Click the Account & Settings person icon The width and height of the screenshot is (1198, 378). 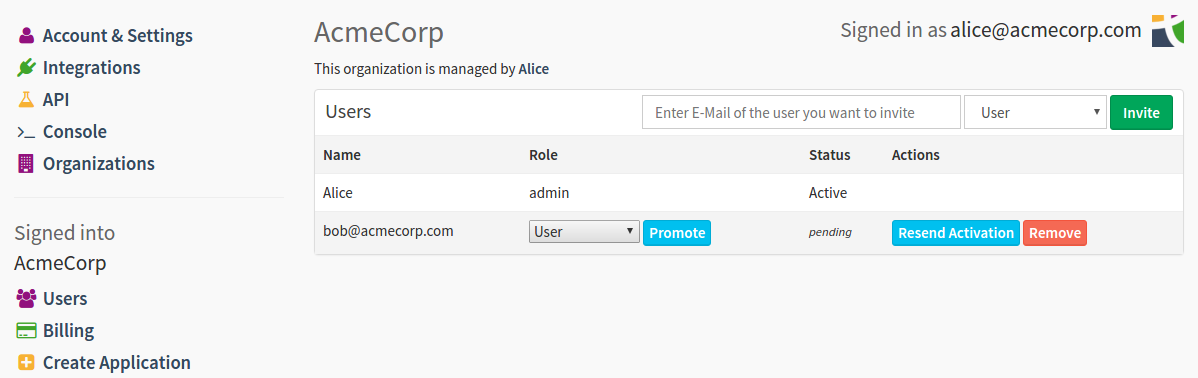pyautogui.click(x=26, y=36)
